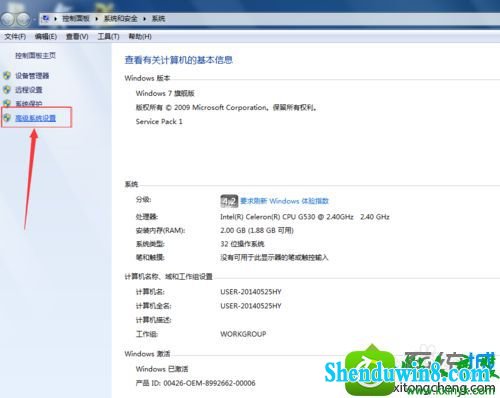Viewport: 500px width, 398px height.
Task: Click 系统和安全 in the address breadcrumb
Action: (120, 19)
